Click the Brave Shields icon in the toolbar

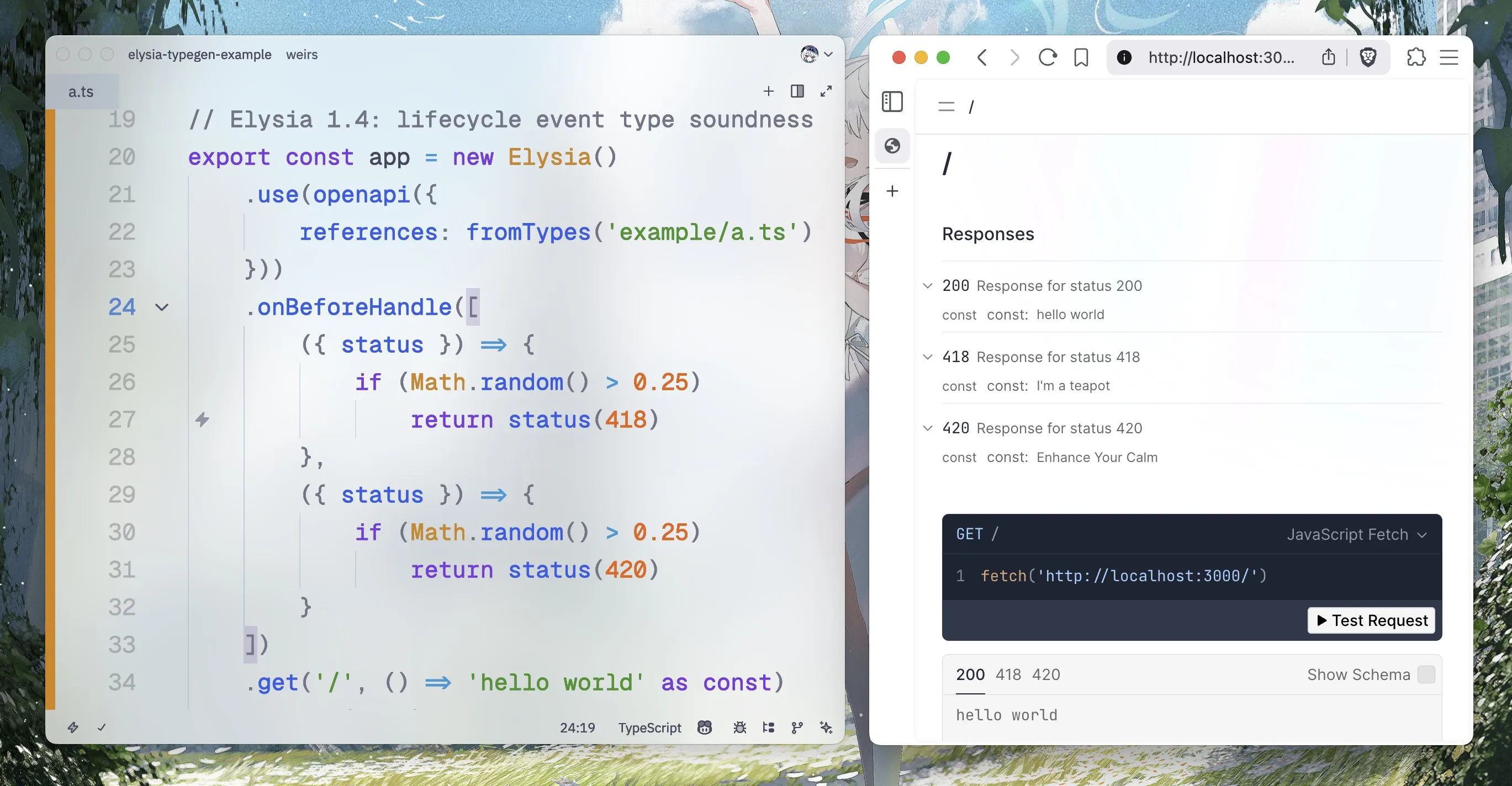[1368, 57]
